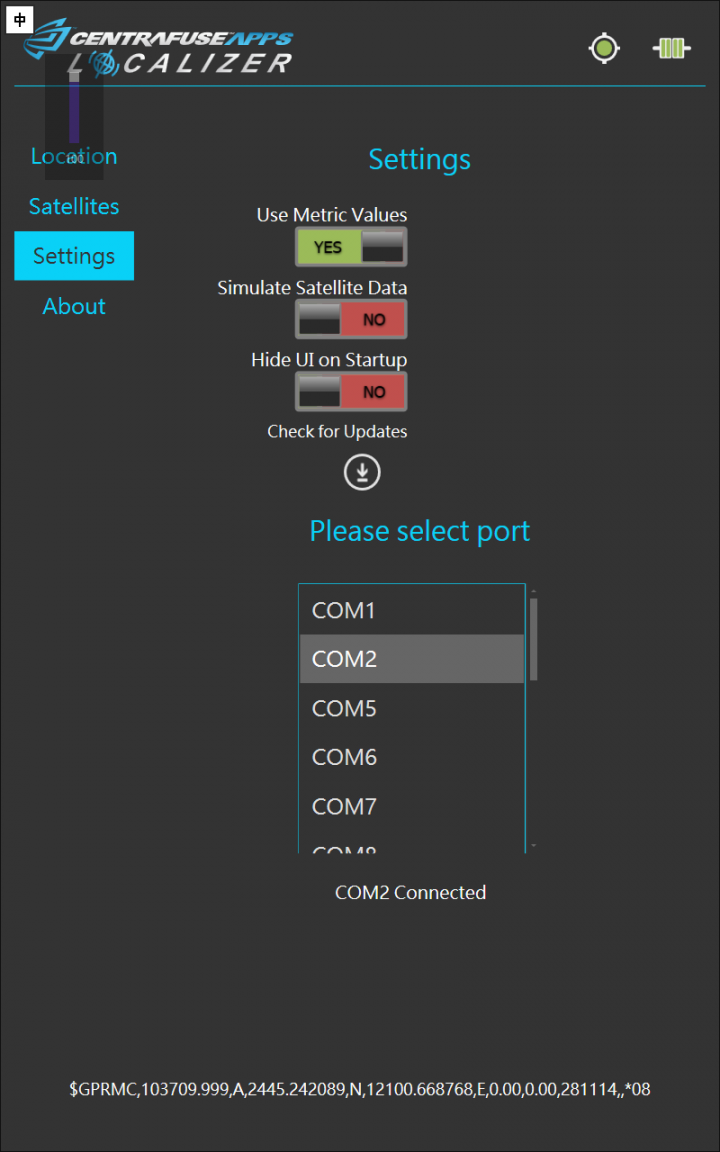Viewport: 720px width, 1152px height.
Task: Pick COM7 in the port list
Action: tap(411, 806)
